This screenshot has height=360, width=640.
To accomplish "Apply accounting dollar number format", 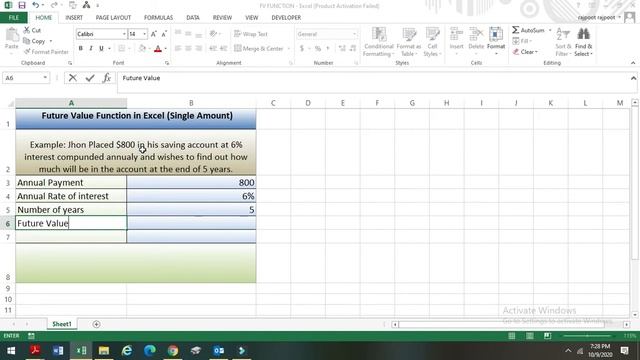I will 302,49.
